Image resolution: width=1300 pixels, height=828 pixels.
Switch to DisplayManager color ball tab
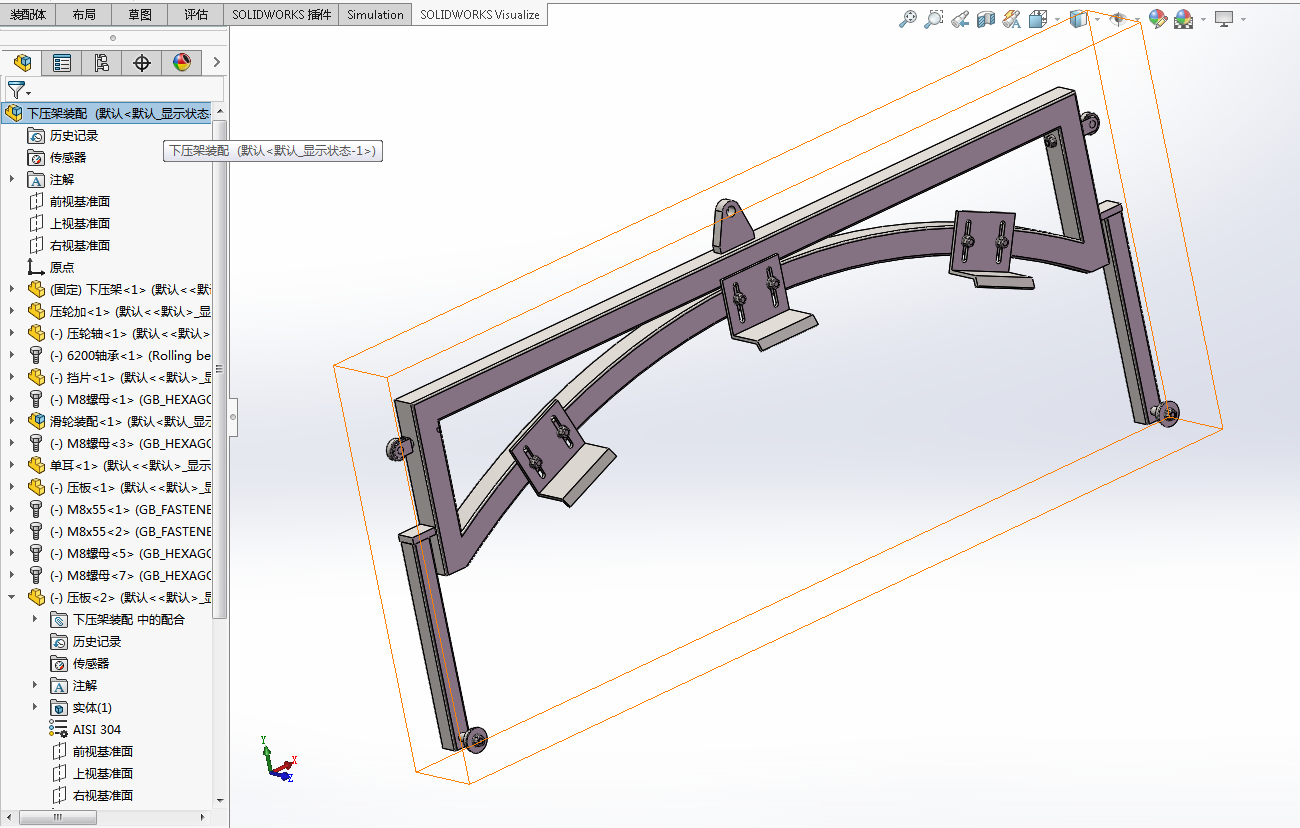[182, 63]
